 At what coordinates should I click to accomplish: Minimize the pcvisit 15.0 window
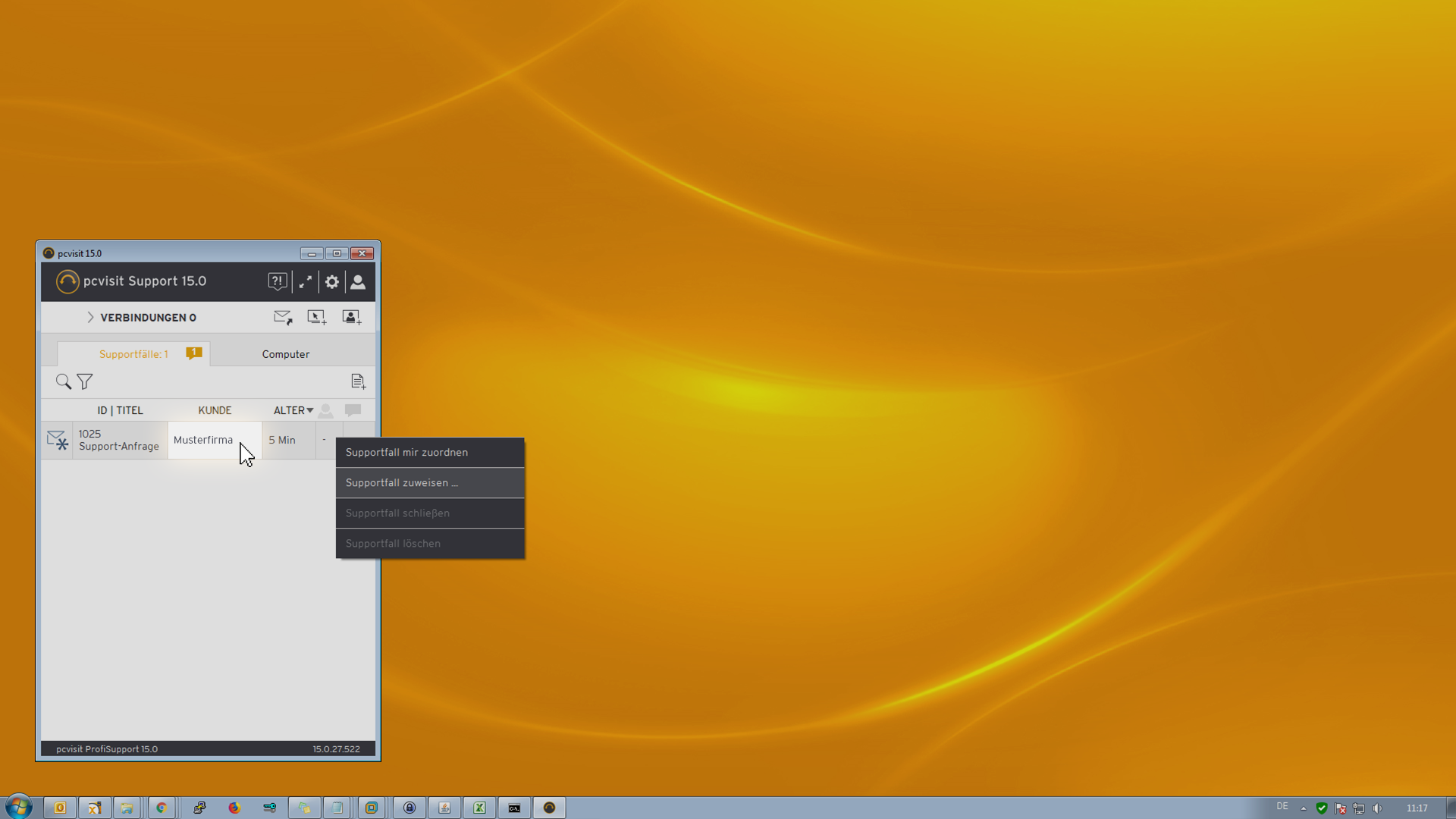click(312, 253)
